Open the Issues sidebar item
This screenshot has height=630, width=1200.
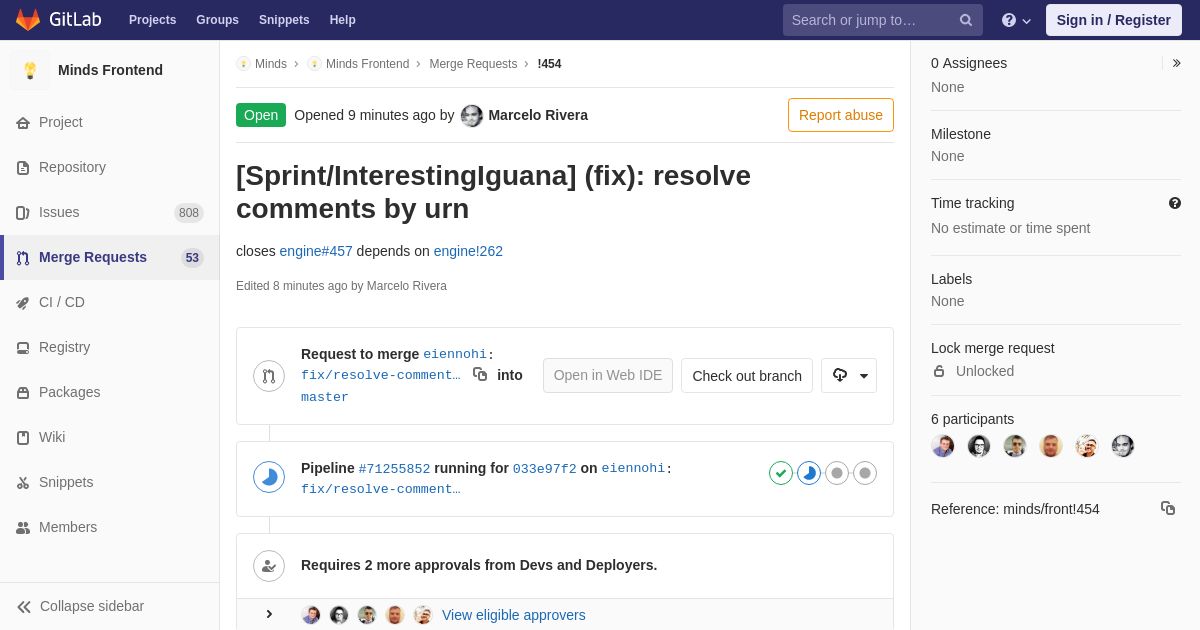(x=110, y=212)
